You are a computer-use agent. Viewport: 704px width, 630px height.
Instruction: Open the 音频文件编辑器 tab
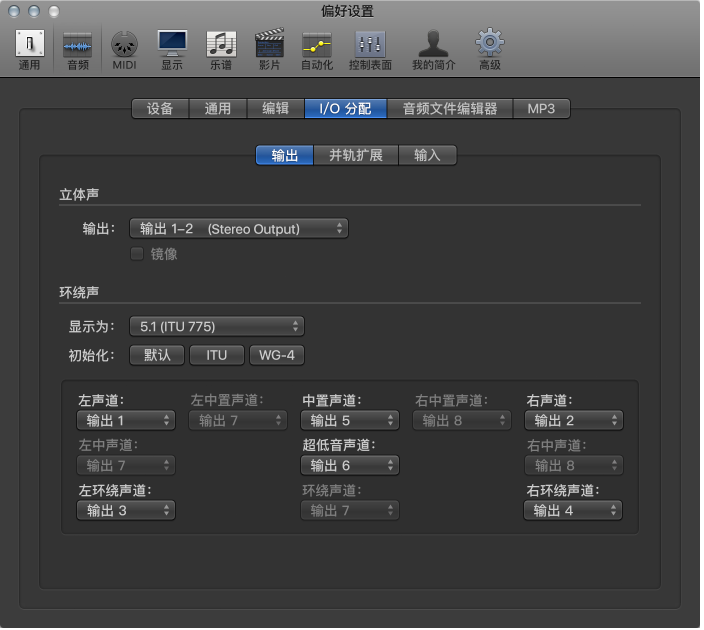tap(450, 109)
